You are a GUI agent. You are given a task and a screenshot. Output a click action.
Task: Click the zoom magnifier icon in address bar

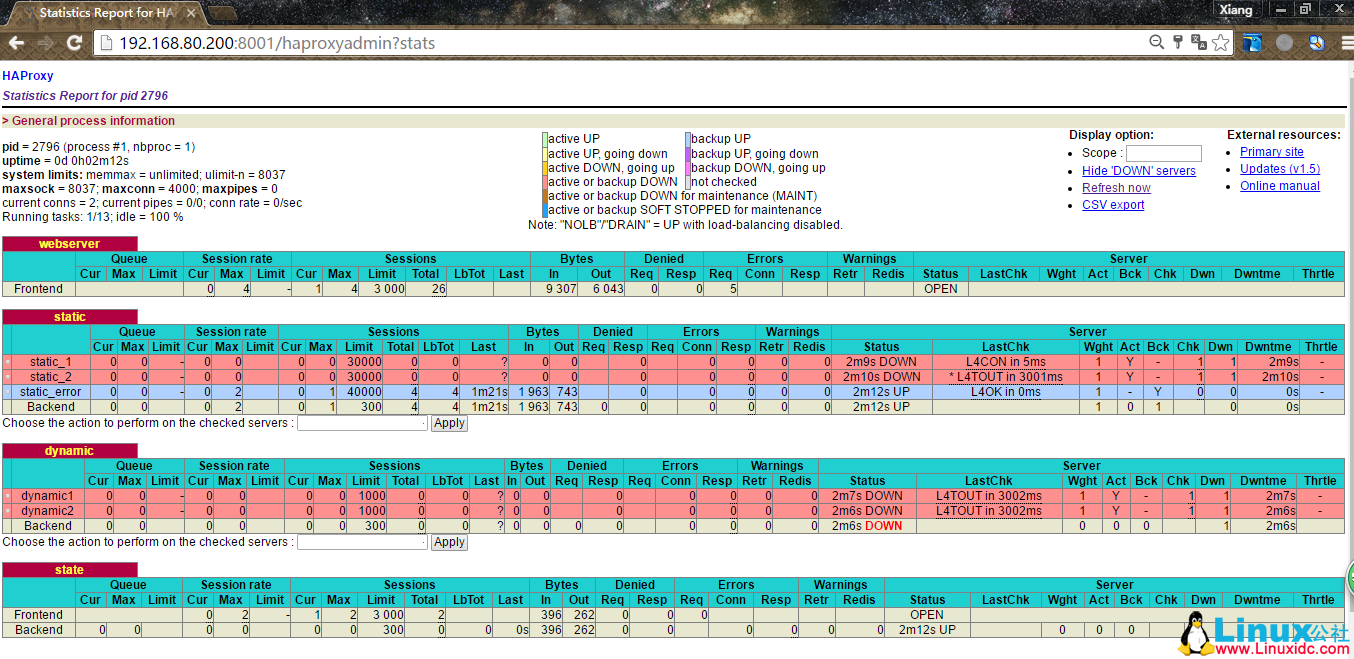[x=1155, y=42]
